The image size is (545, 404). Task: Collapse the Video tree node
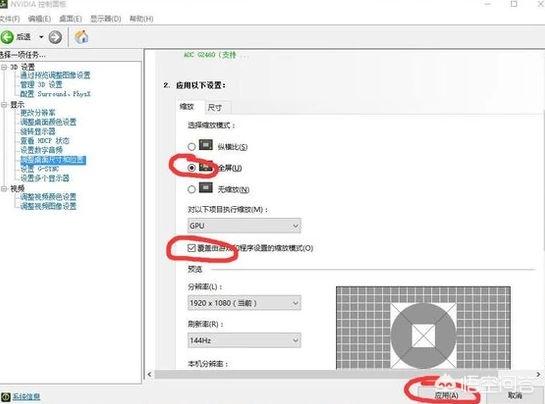pos(4,188)
